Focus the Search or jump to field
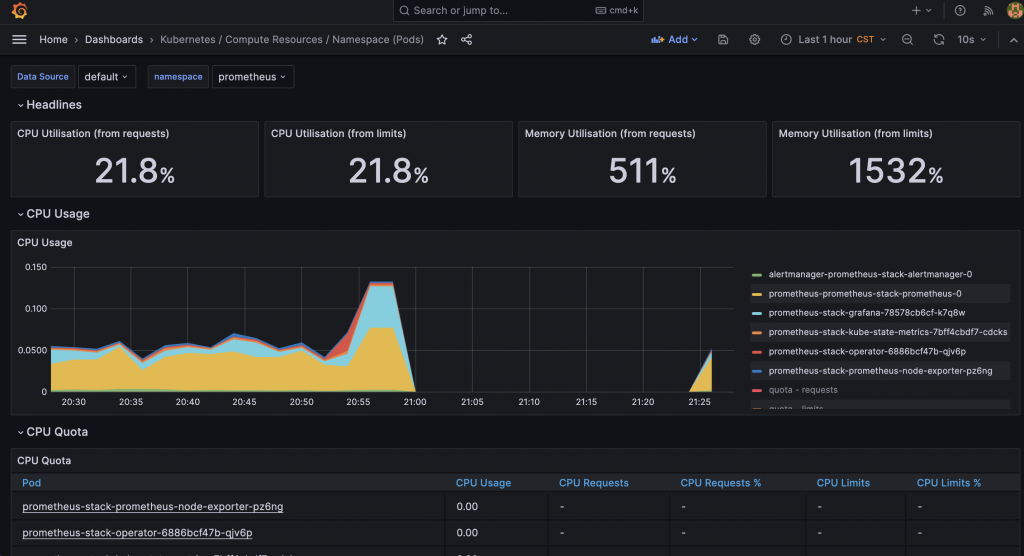 519,10
